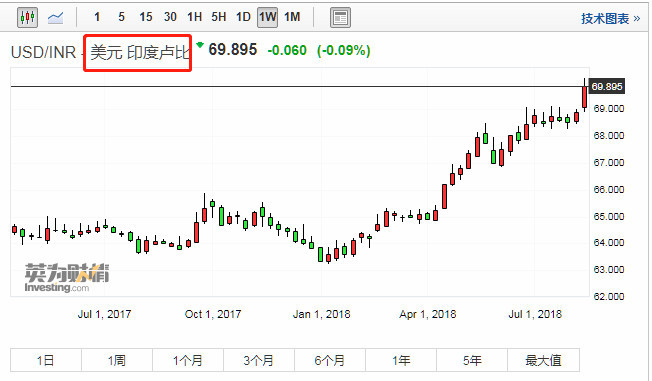Click the 62.000 price axis label
The height and width of the screenshot is (381, 652).
tap(609, 297)
